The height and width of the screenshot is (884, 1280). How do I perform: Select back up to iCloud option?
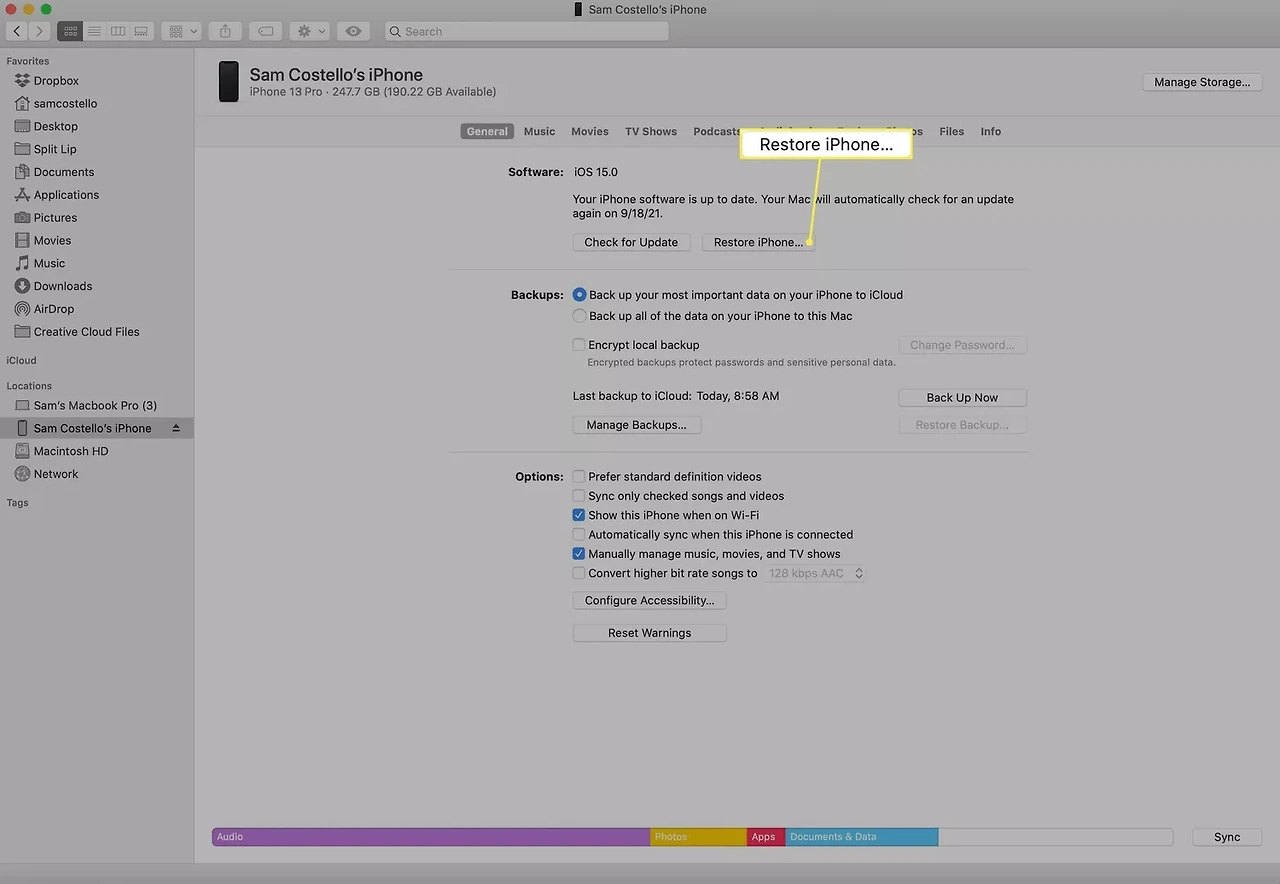click(579, 295)
